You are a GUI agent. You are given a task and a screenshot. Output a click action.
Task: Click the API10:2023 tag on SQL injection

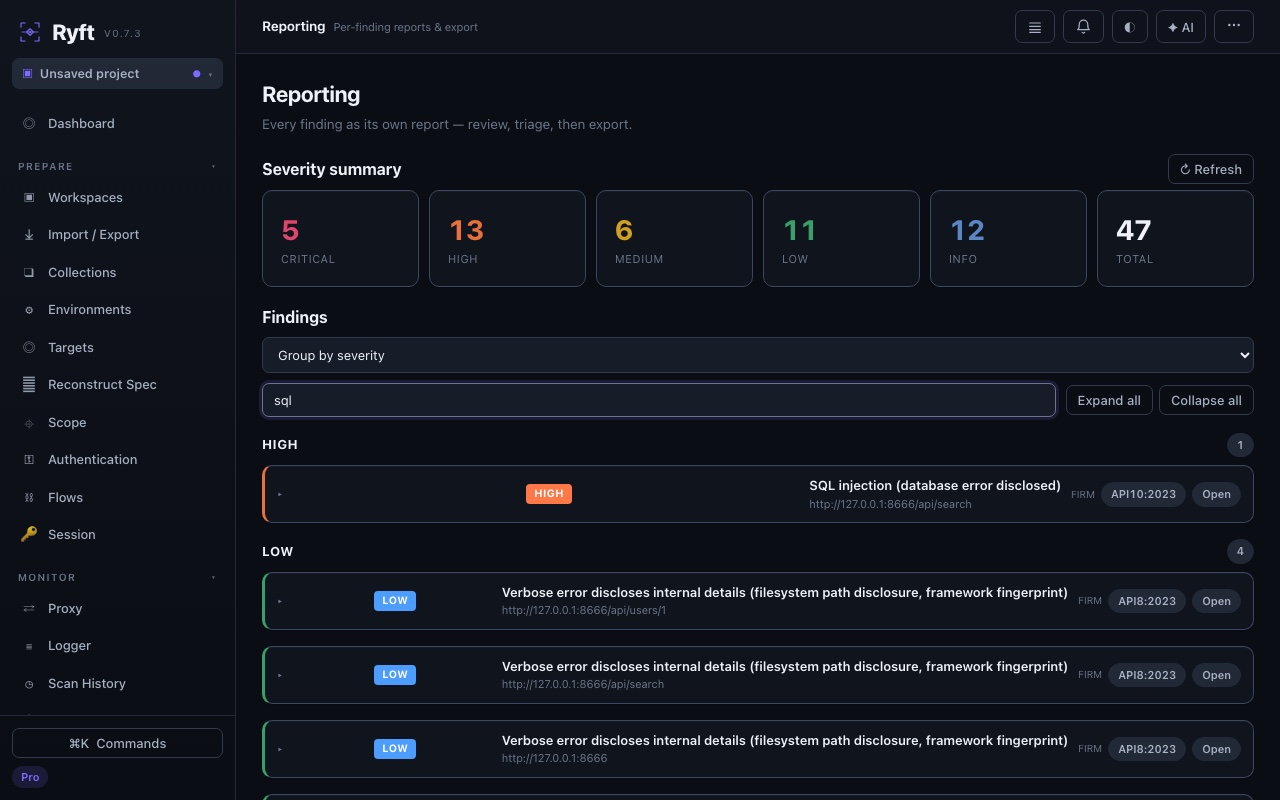[x=1144, y=494]
